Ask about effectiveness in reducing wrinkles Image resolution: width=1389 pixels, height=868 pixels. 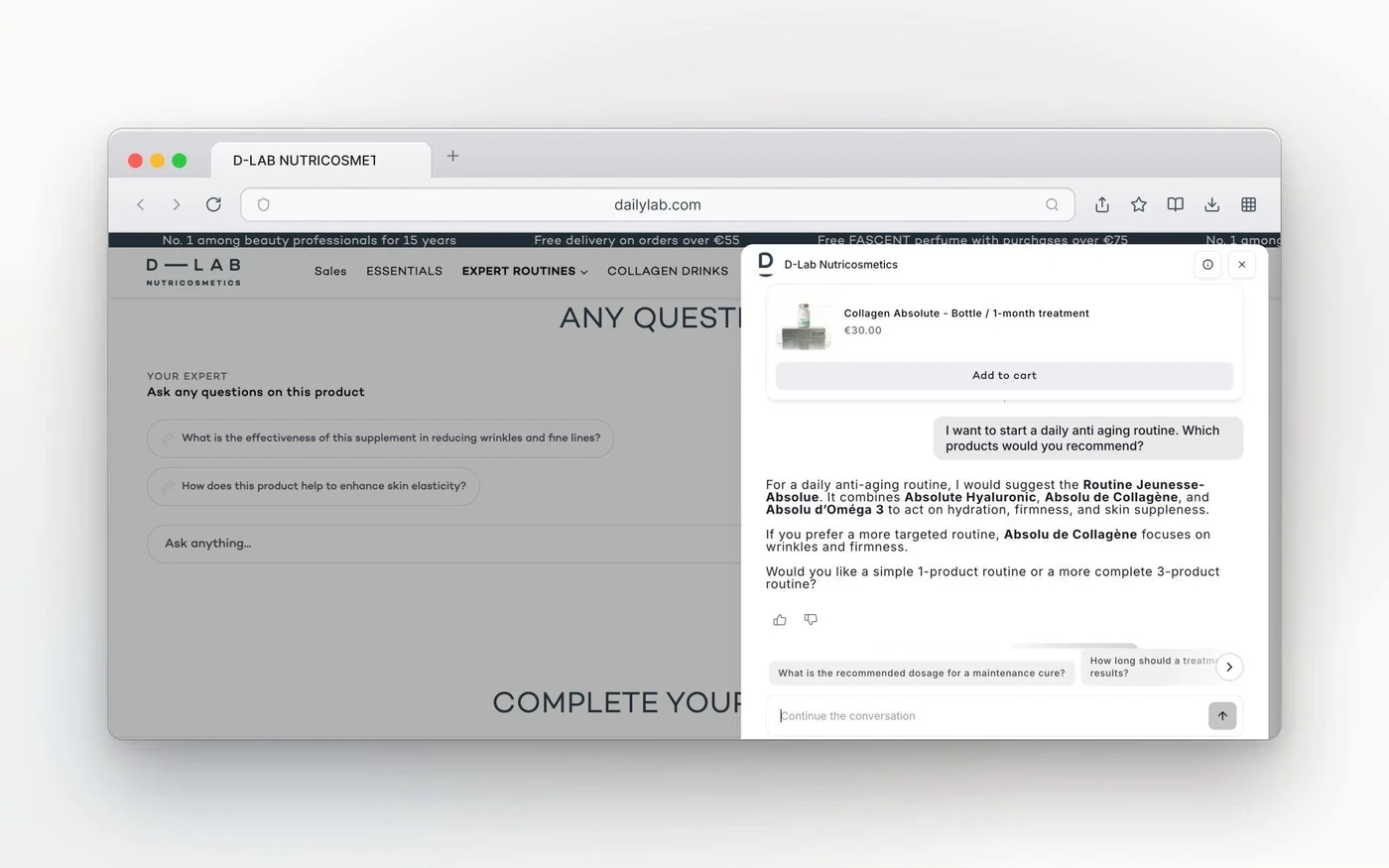pos(380,438)
